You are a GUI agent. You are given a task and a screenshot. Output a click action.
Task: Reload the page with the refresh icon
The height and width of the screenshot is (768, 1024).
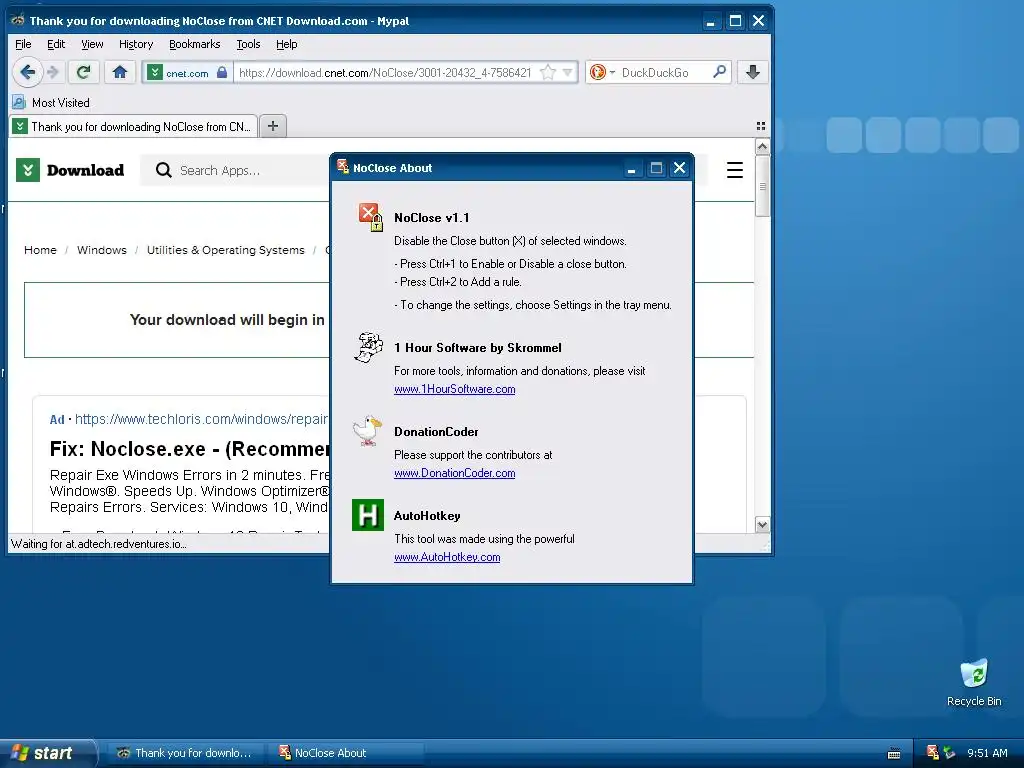[x=83, y=72]
